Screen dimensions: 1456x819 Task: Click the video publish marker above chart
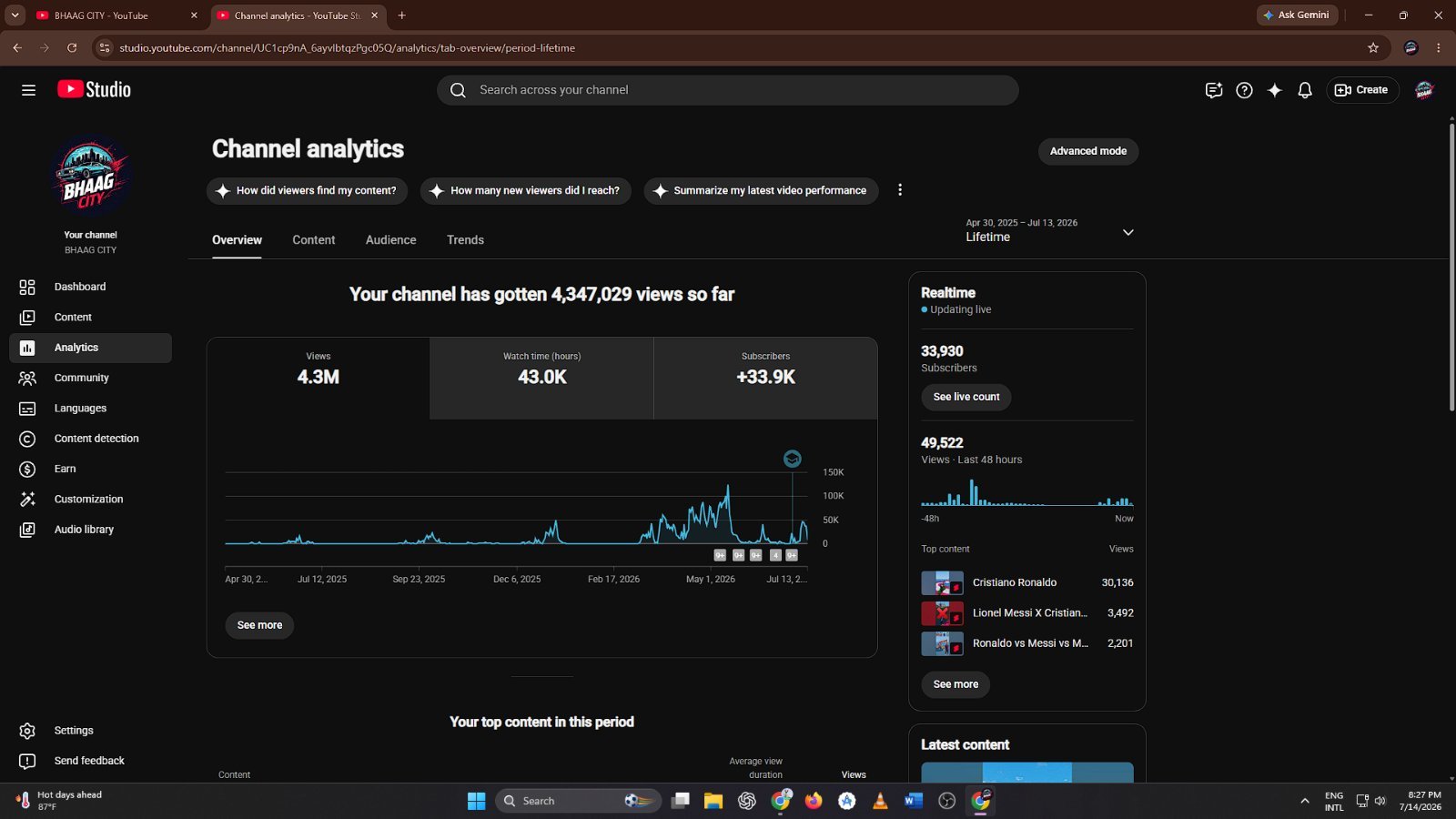[793, 459]
